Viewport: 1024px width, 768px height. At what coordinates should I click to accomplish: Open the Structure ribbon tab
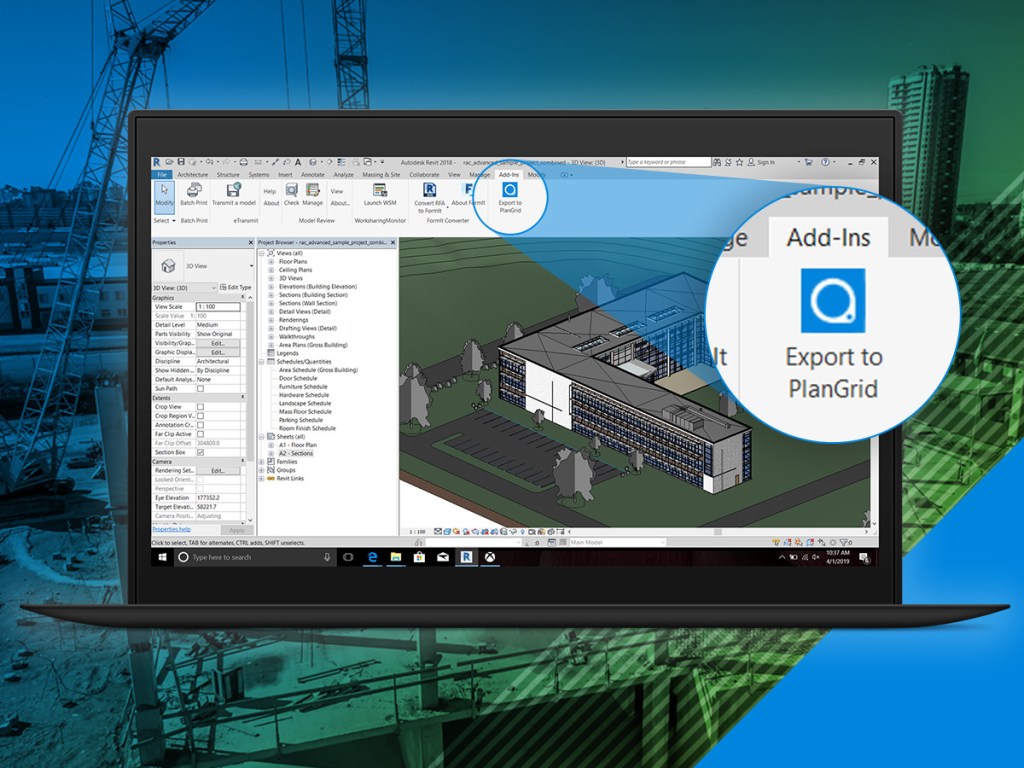[x=228, y=174]
